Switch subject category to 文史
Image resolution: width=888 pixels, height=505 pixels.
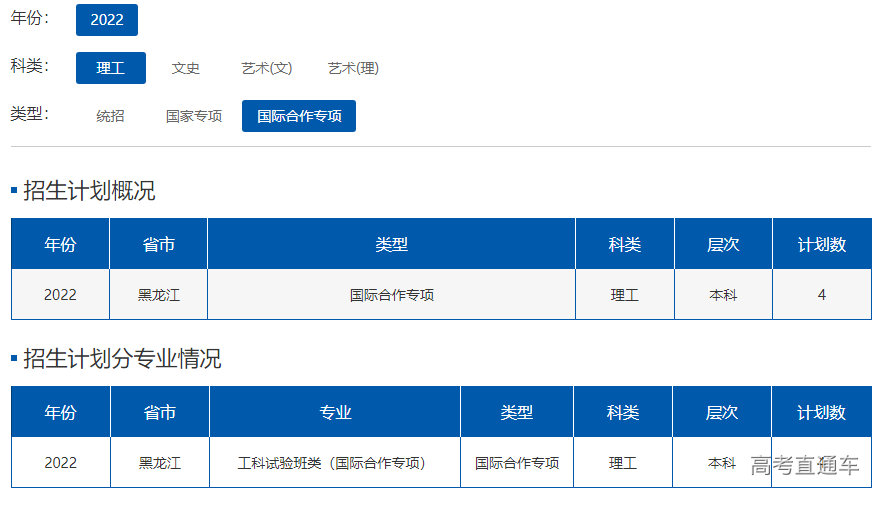tap(186, 68)
